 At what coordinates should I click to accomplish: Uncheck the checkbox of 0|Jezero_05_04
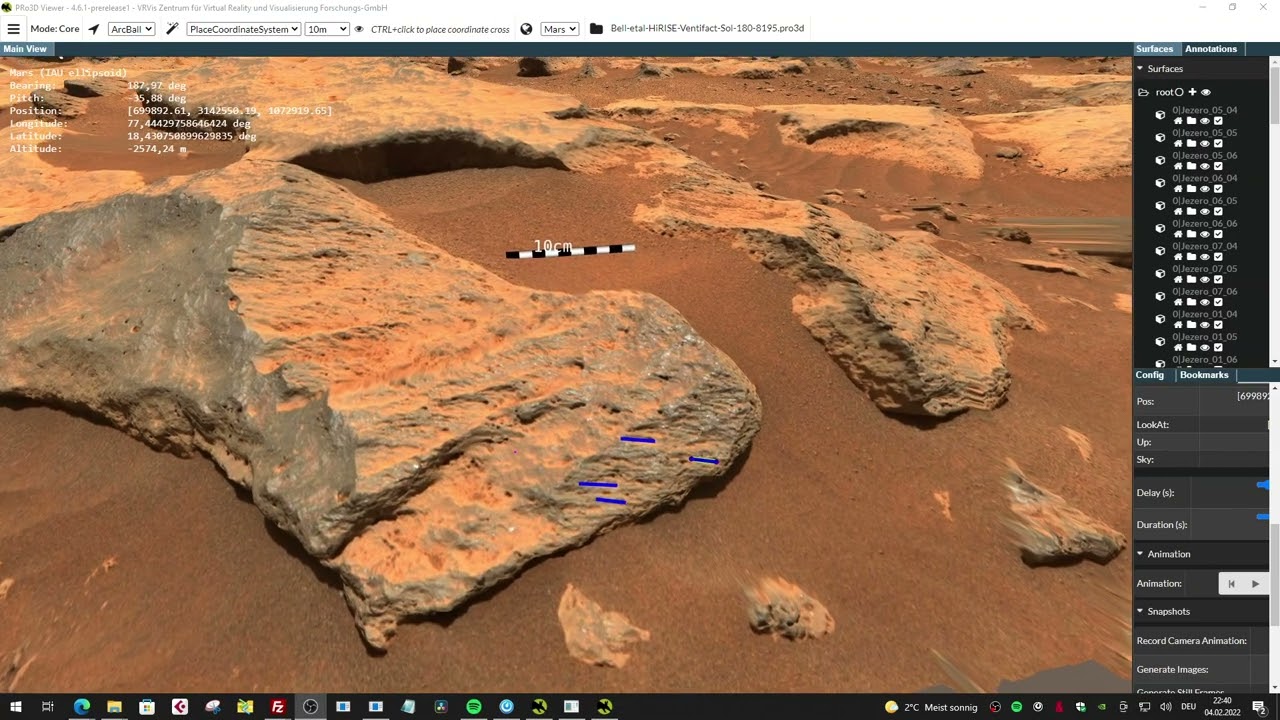(1218, 121)
